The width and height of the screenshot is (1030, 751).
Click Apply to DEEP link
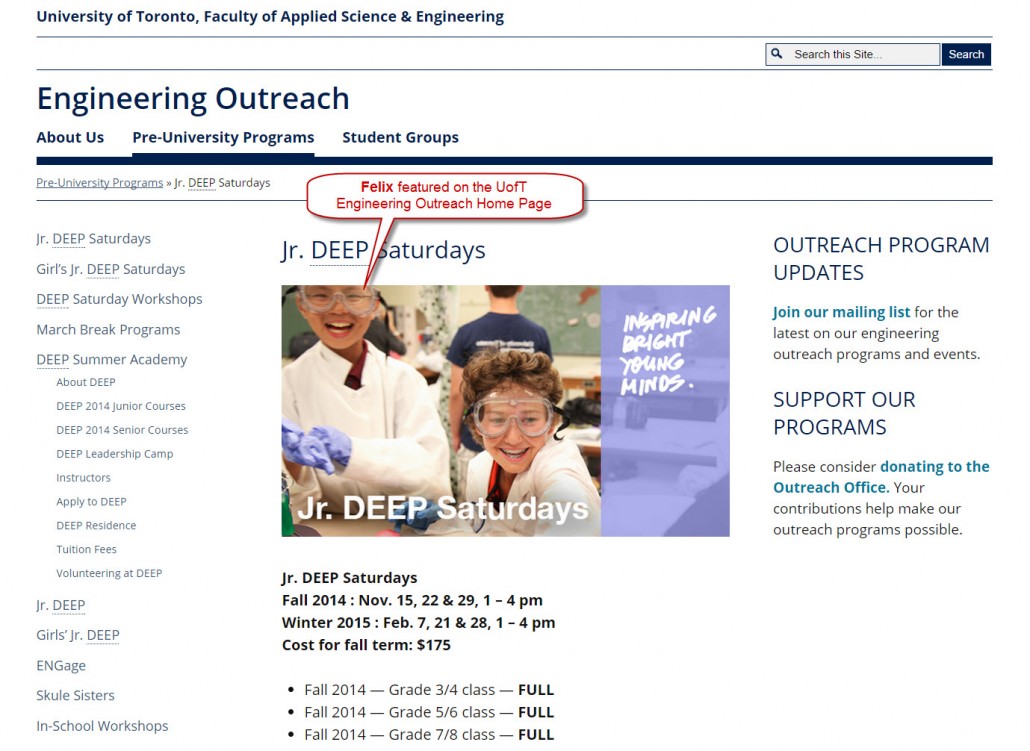click(91, 502)
